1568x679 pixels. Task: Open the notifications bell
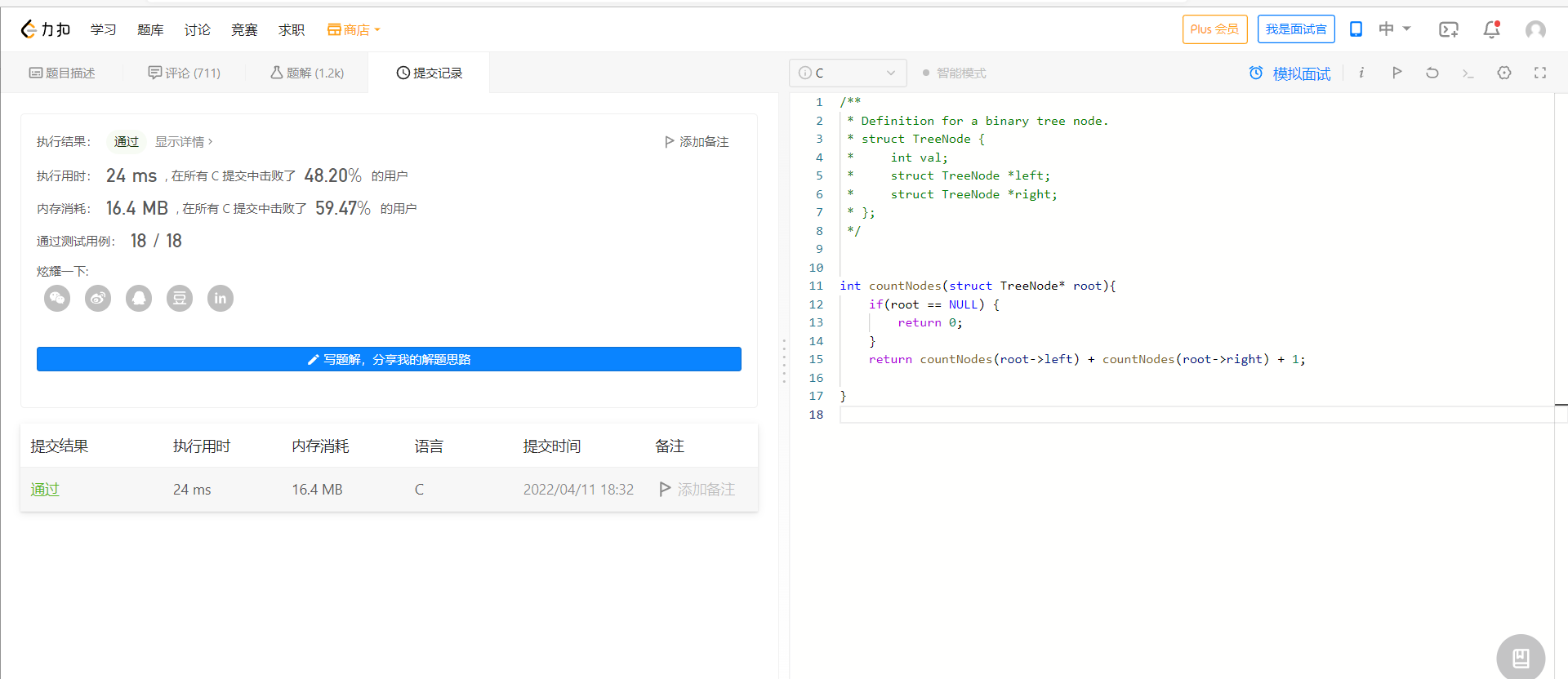[x=1491, y=30]
